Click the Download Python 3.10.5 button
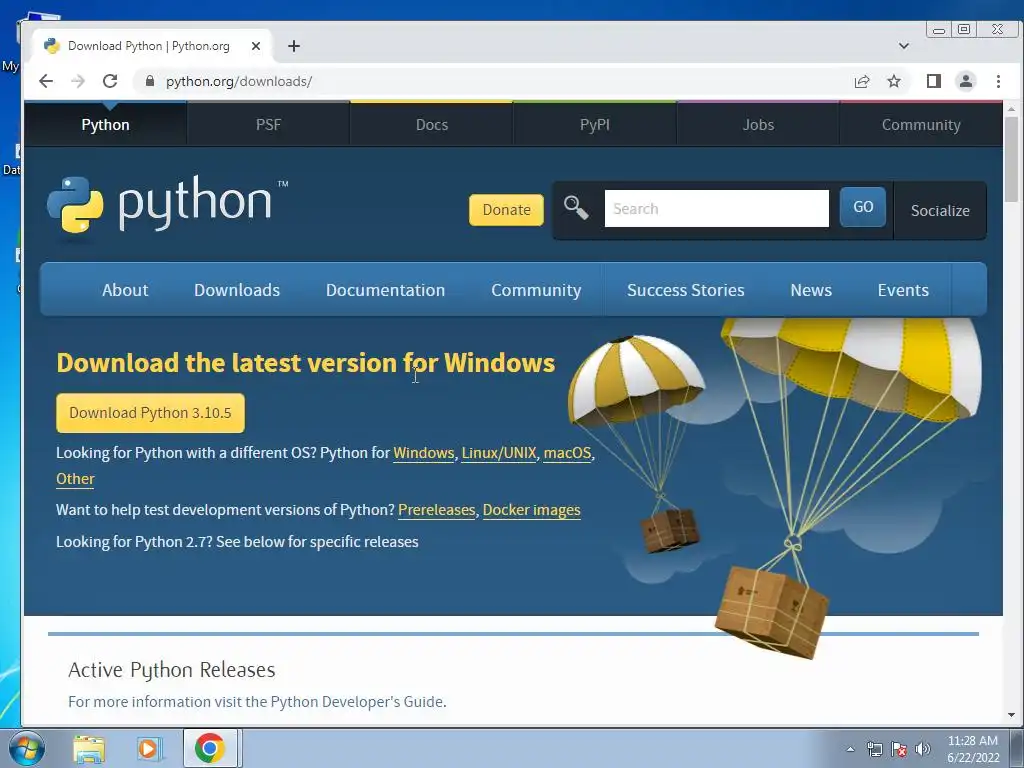 click(x=150, y=413)
